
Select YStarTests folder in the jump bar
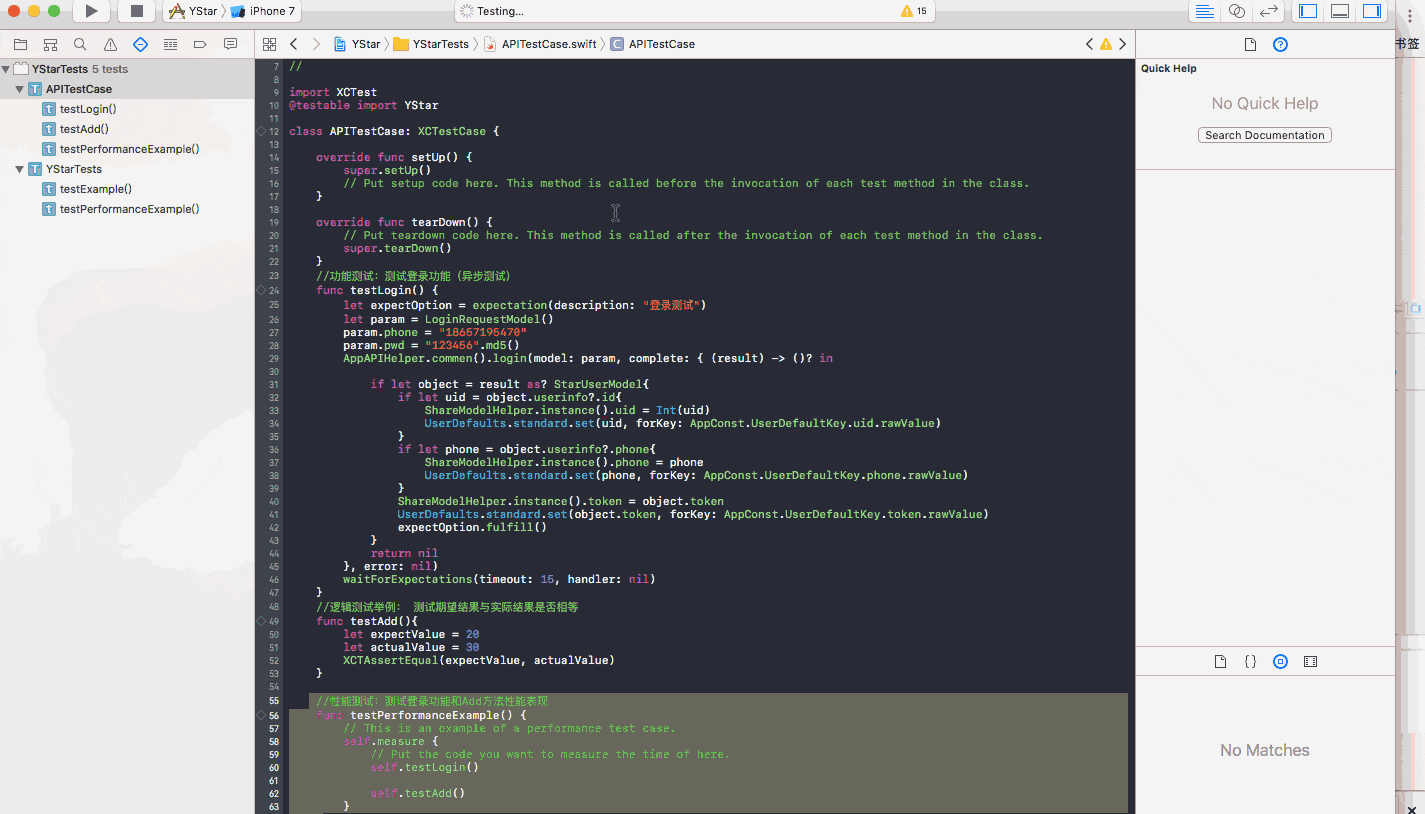(x=440, y=44)
